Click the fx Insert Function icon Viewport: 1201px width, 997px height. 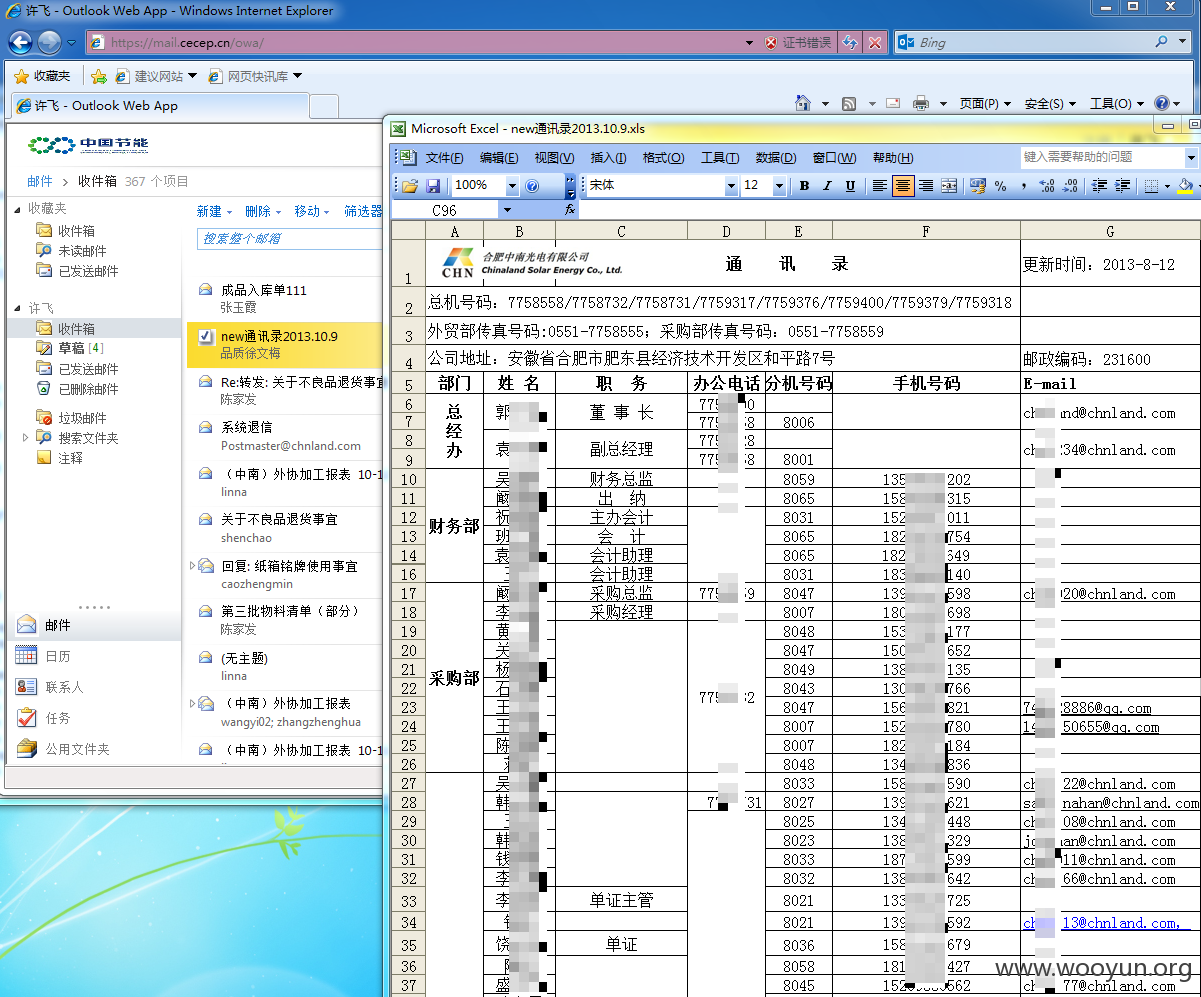[x=570, y=210]
